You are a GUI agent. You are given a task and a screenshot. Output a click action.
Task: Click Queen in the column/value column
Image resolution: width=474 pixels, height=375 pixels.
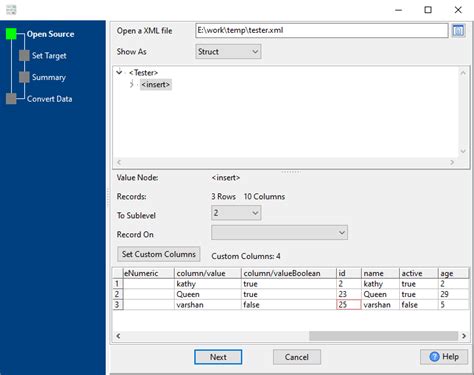208,294
